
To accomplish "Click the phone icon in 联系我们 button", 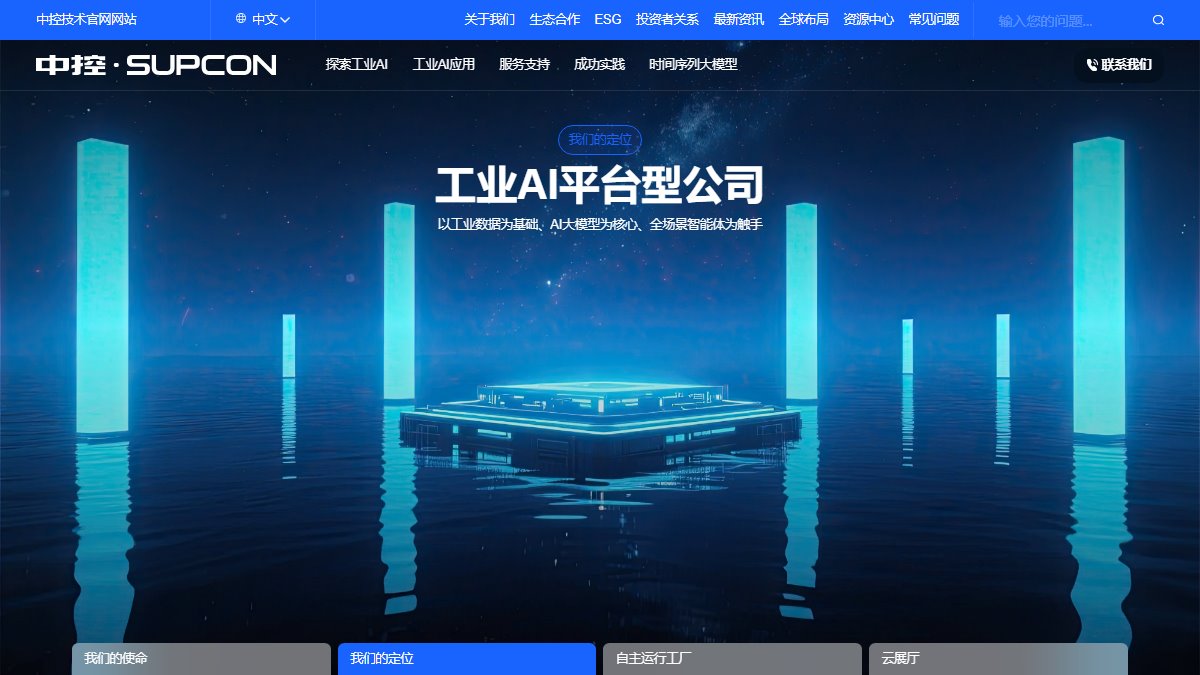I will coord(1092,65).
